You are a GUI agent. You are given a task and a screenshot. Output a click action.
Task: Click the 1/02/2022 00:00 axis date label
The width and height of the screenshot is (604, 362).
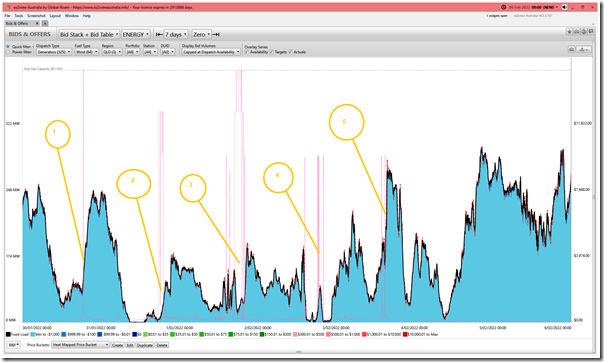click(180, 328)
